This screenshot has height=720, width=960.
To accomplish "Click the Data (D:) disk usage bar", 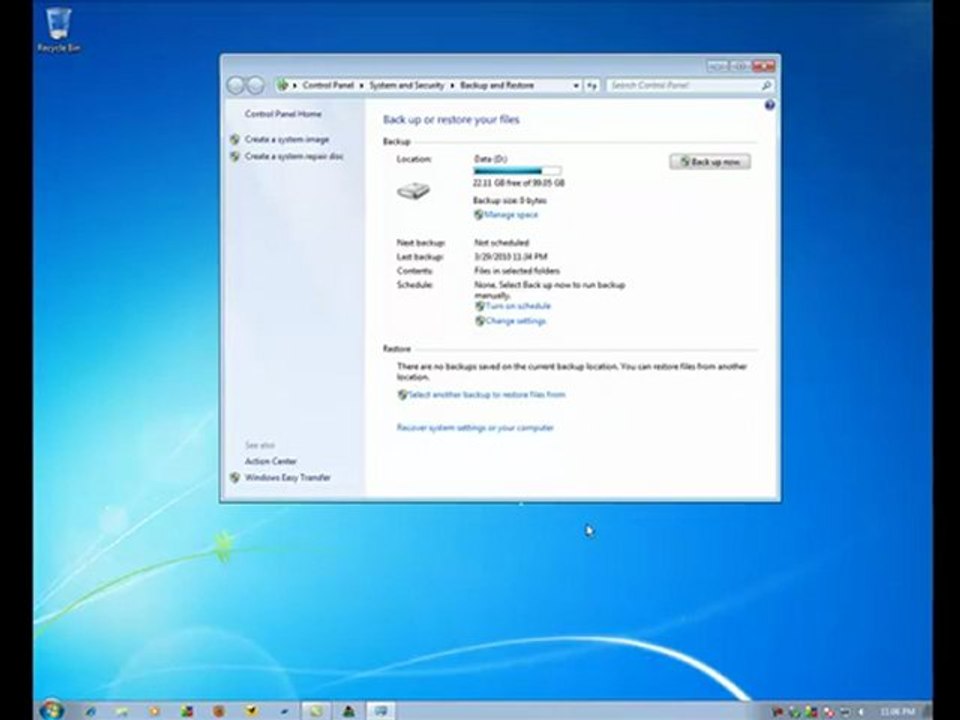I will pyautogui.click(x=517, y=171).
